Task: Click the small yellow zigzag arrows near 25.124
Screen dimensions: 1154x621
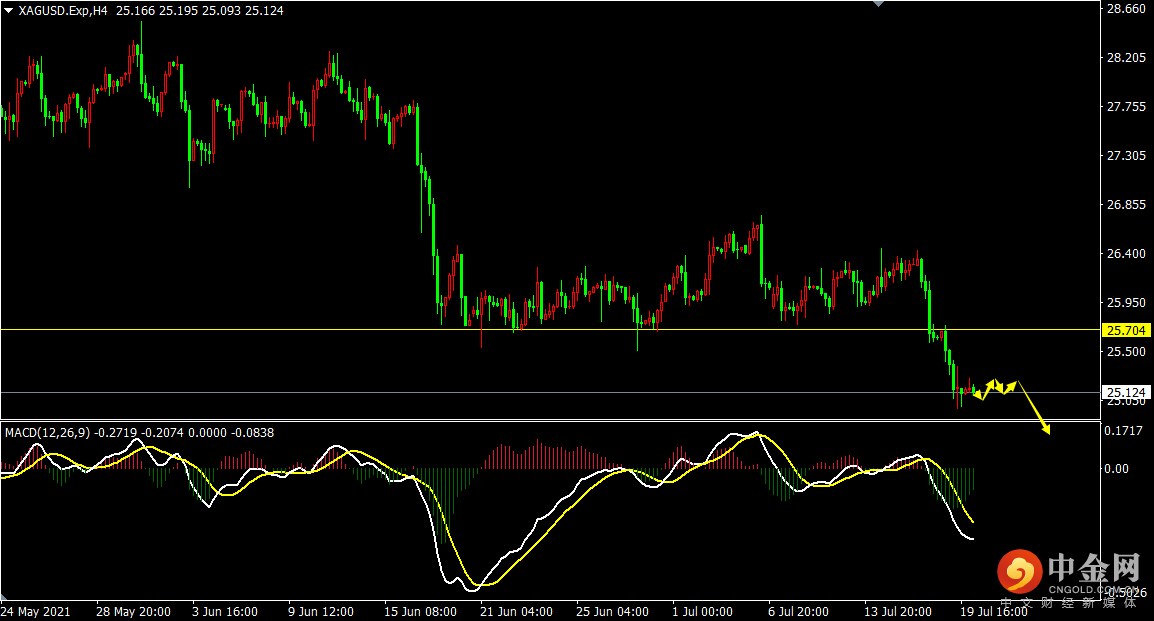Action: click(x=996, y=388)
